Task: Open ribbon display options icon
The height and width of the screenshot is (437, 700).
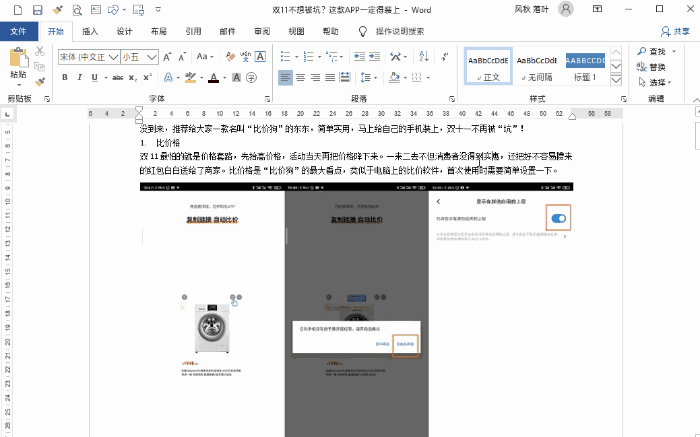Action: pyautogui.click(x=597, y=9)
